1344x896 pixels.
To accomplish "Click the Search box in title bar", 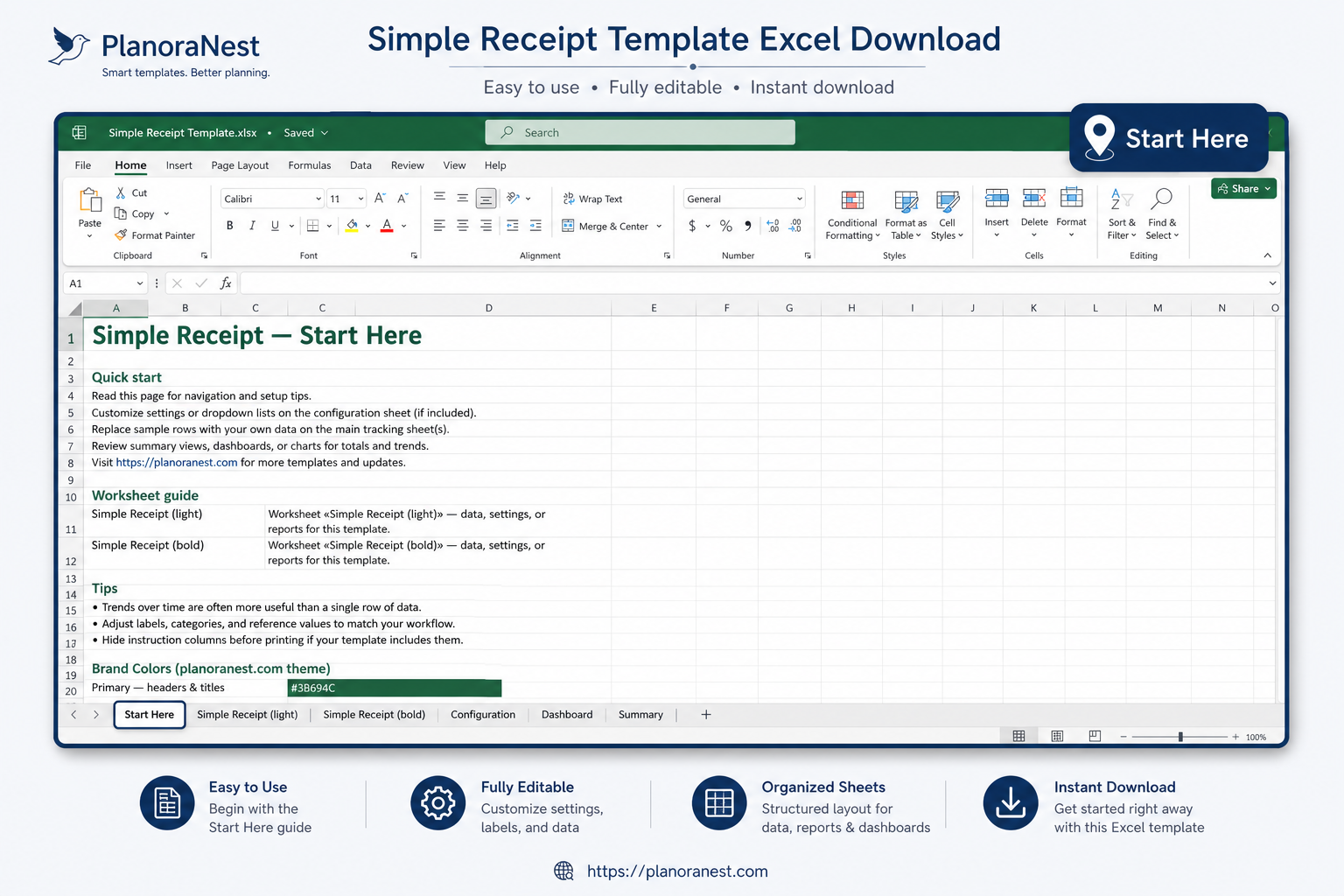I will 640,132.
